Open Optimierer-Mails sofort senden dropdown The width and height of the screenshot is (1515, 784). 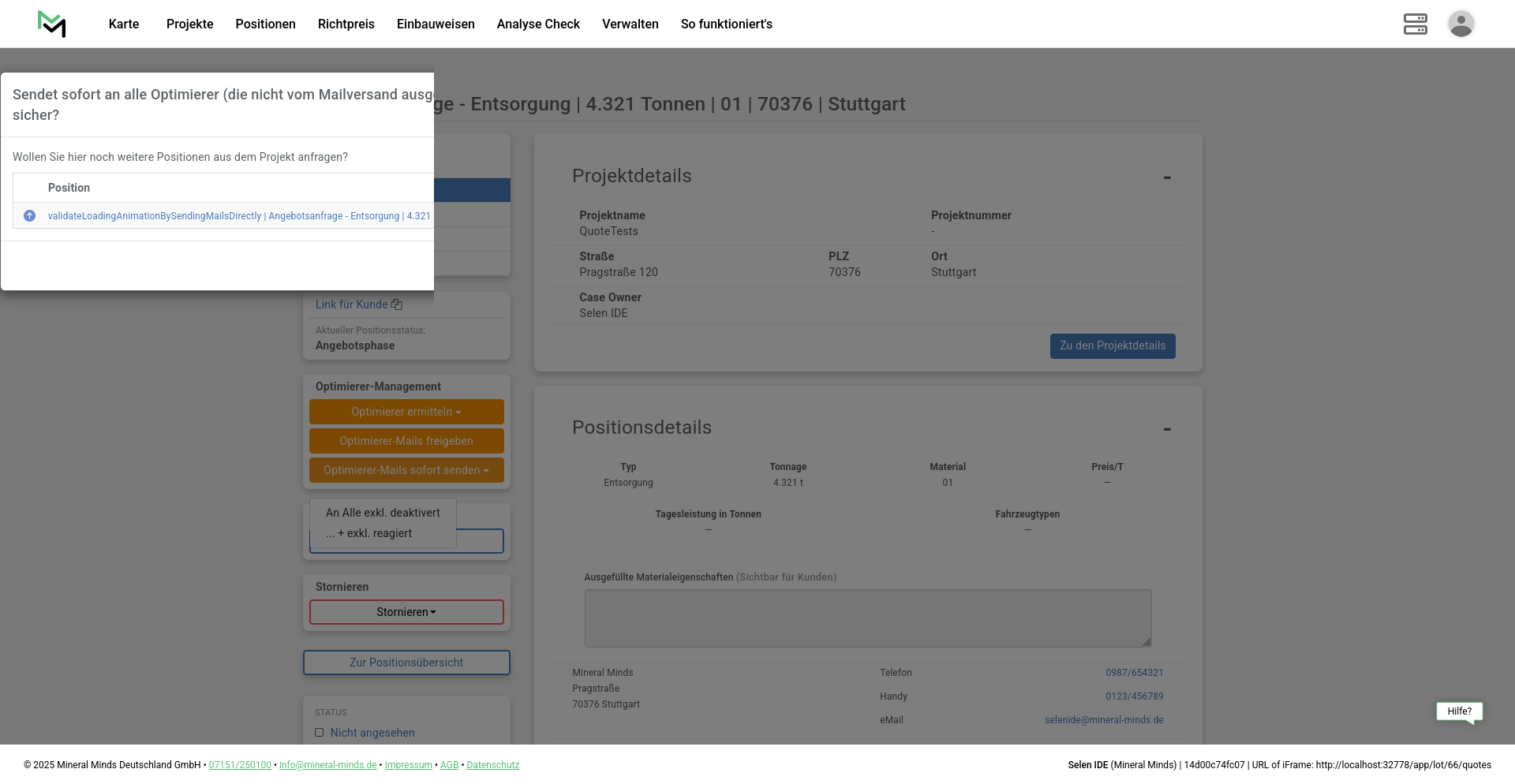coord(406,470)
